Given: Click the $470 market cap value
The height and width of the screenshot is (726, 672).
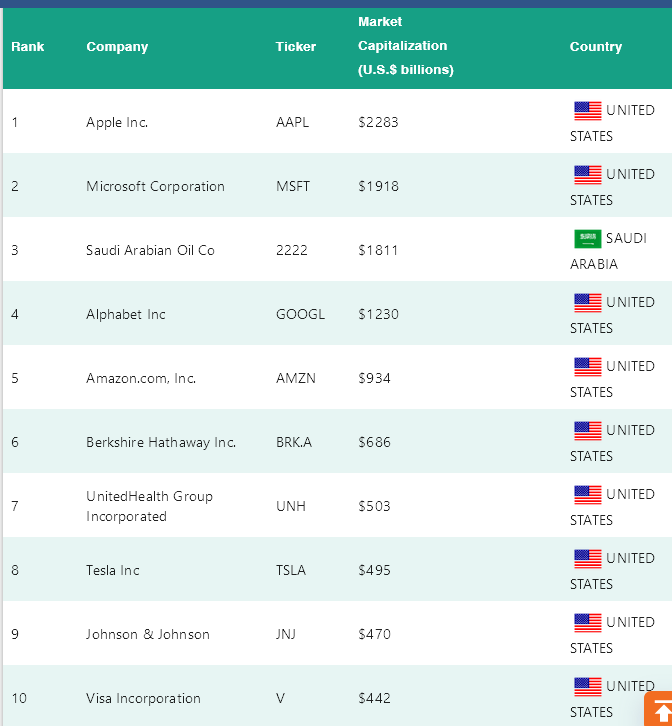Looking at the screenshot, I should 374,634.
